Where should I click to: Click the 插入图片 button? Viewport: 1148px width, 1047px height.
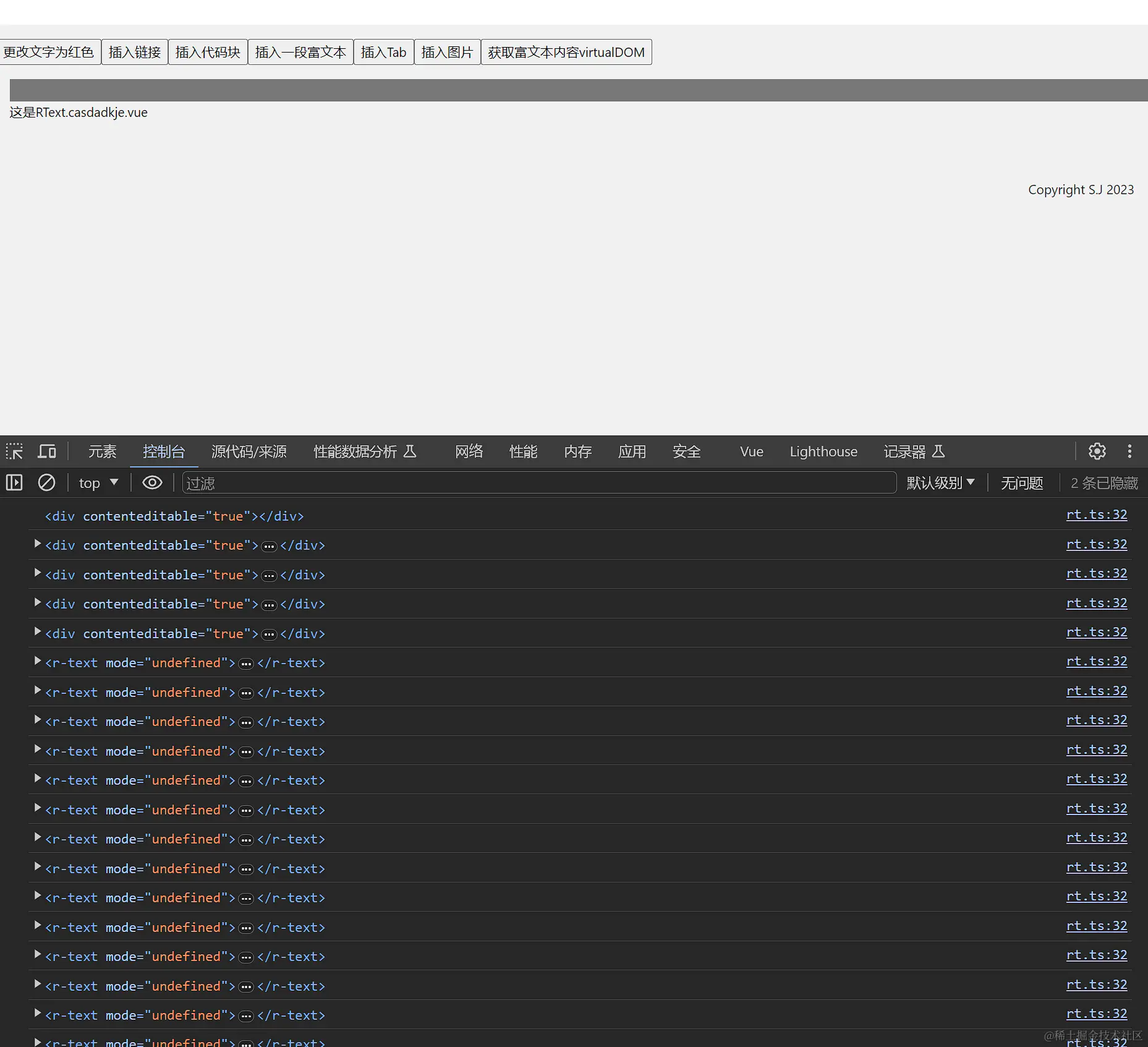coord(448,52)
